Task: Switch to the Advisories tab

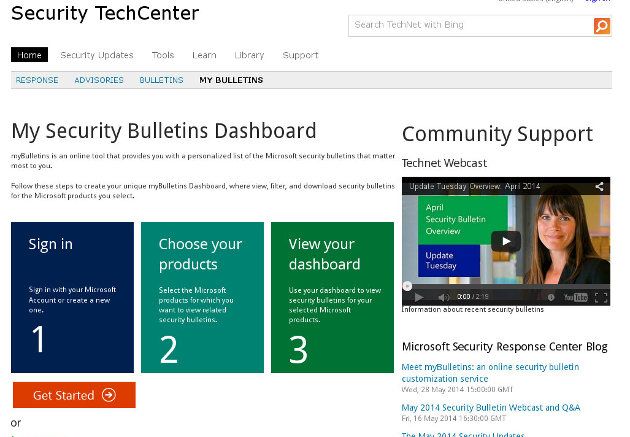Action: 99,80
